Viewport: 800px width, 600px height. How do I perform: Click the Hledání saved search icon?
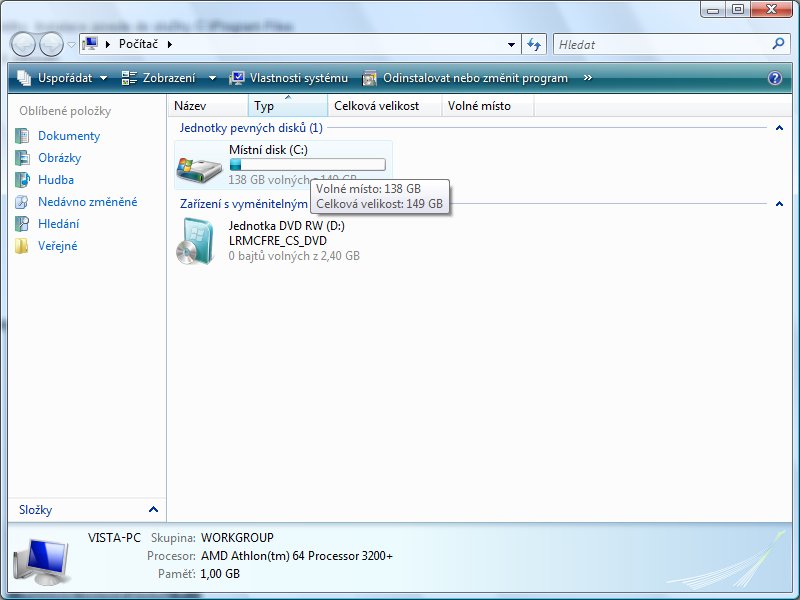point(22,223)
